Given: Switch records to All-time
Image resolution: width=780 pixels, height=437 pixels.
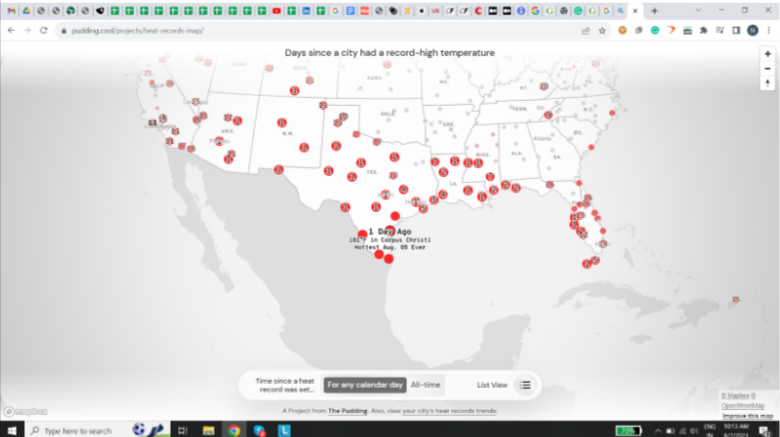Looking at the screenshot, I should pyautogui.click(x=425, y=385).
